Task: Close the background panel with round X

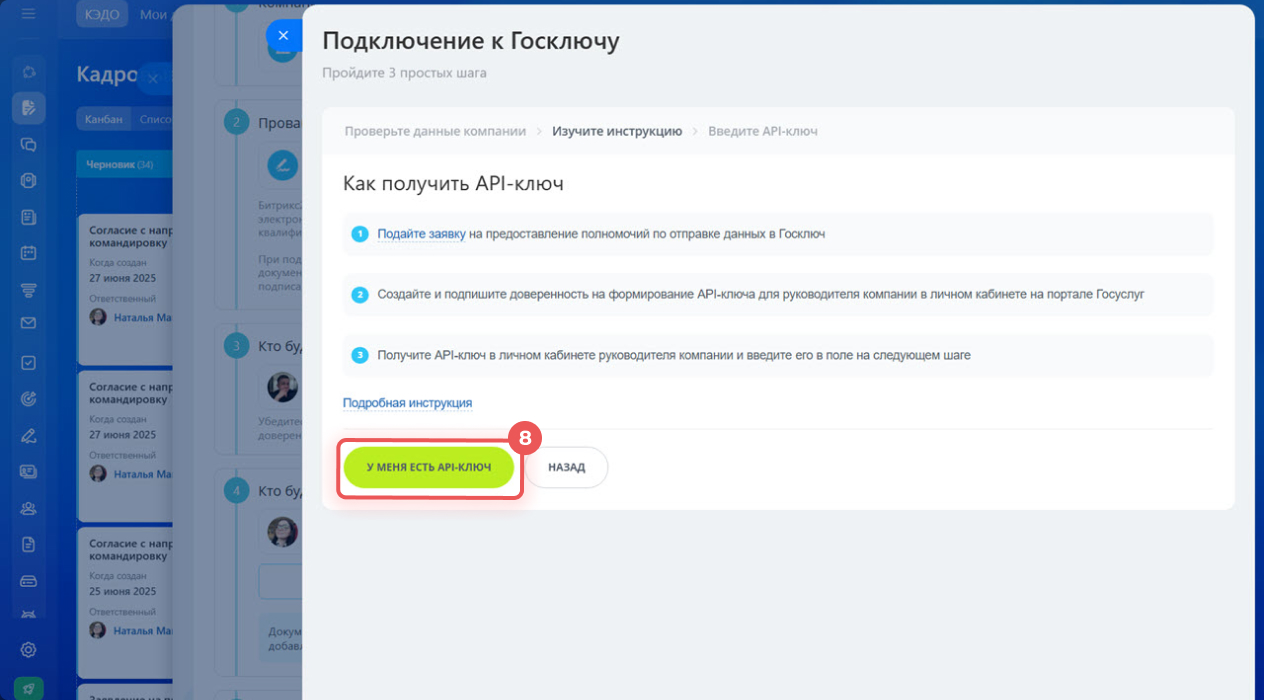Action: pyautogui.click(x=154, y=78)
